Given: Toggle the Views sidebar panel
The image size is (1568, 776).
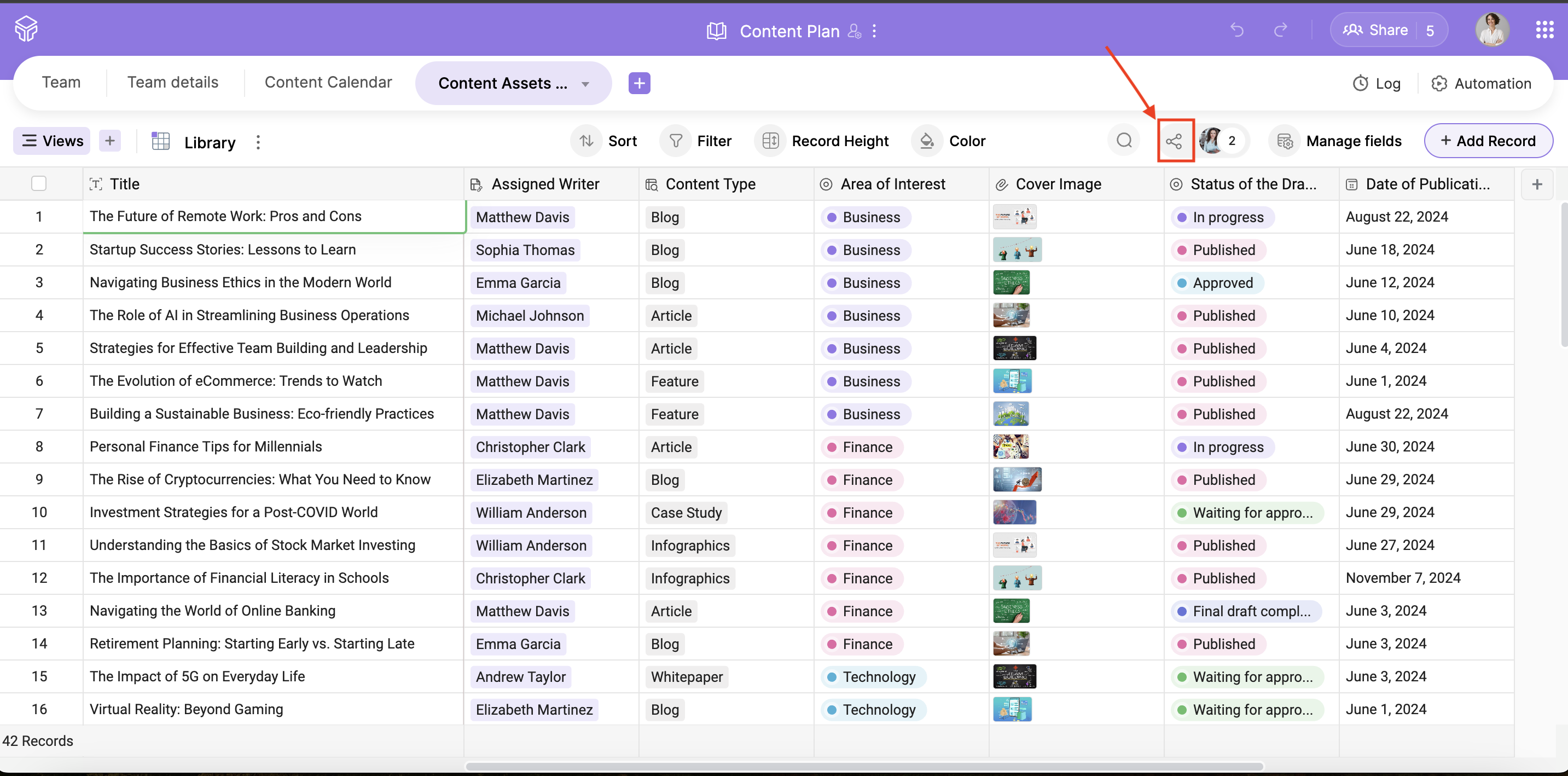Looking at the screenshot, I should 53,141.
